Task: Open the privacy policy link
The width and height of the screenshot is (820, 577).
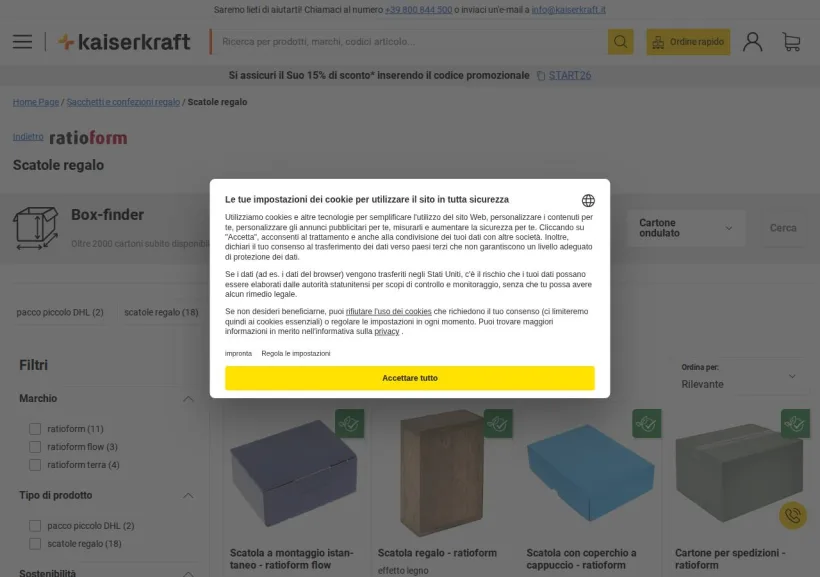Action: [386, 331]
